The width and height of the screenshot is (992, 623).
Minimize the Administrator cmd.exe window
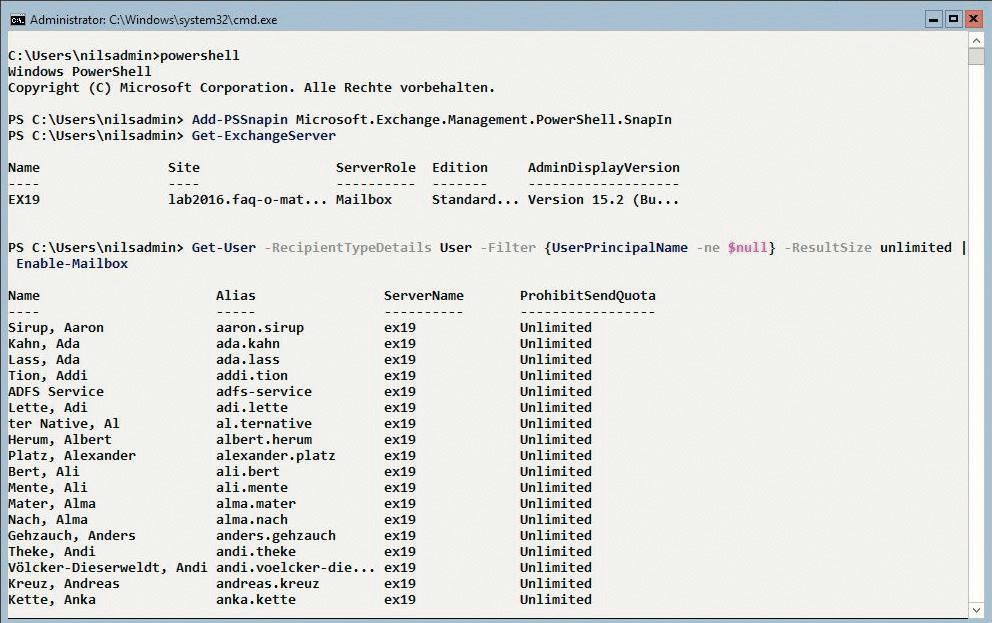(932, 18)
